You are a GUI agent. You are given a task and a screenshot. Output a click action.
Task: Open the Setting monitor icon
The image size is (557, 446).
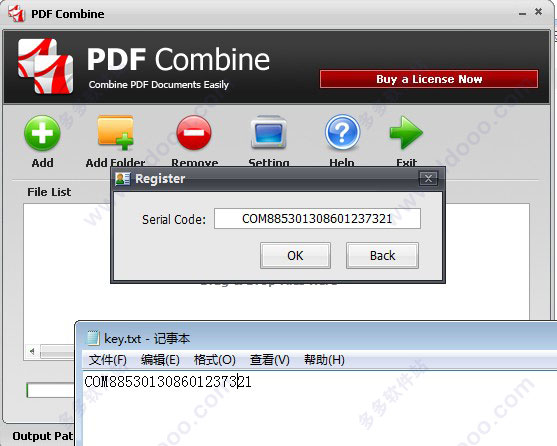pos(269,132)
